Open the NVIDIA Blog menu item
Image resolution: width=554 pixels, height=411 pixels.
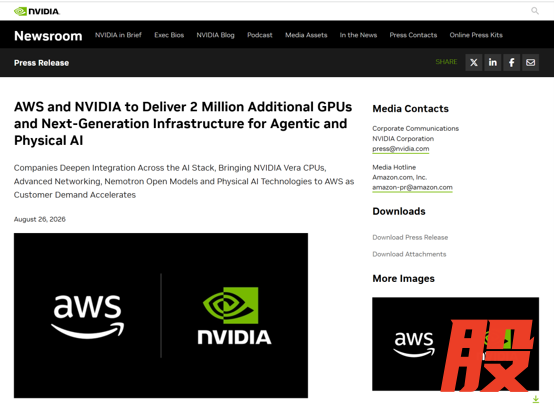(x=216, y=35)
